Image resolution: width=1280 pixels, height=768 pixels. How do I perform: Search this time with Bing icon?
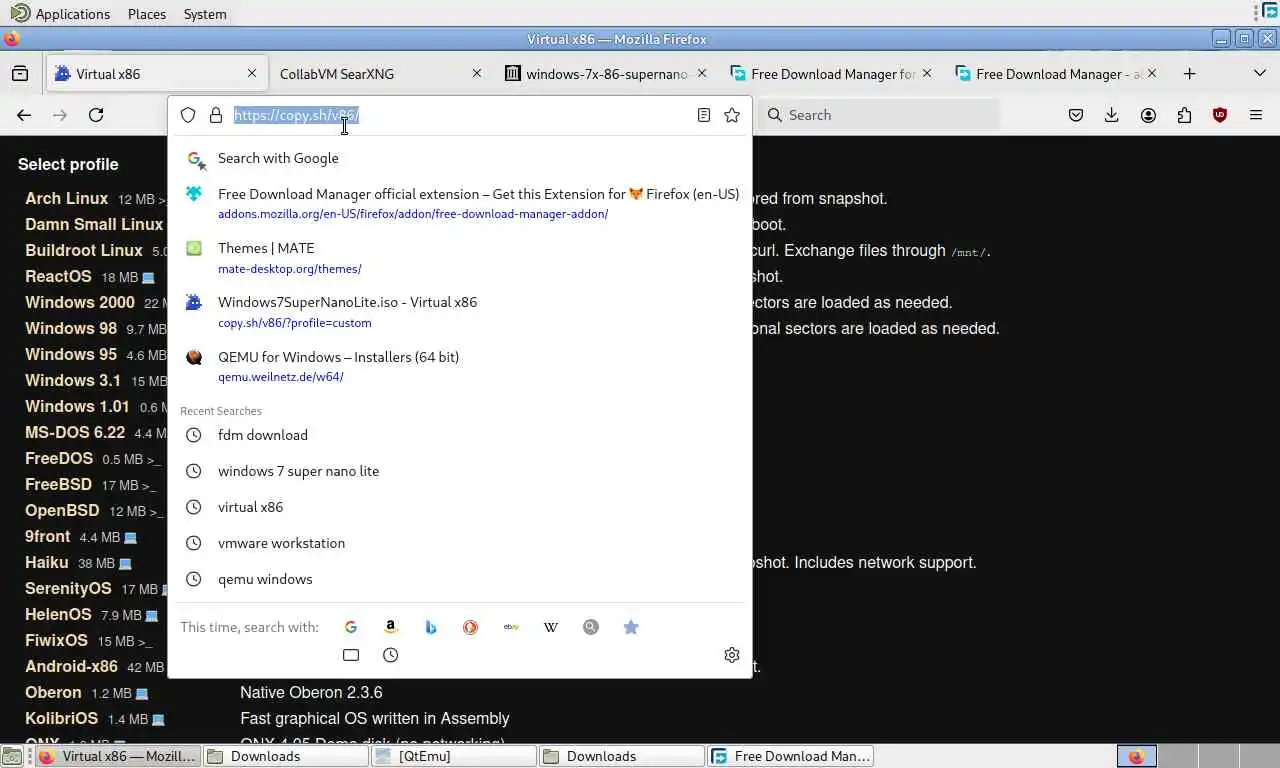pyautogui.click(x=431, y=627)
